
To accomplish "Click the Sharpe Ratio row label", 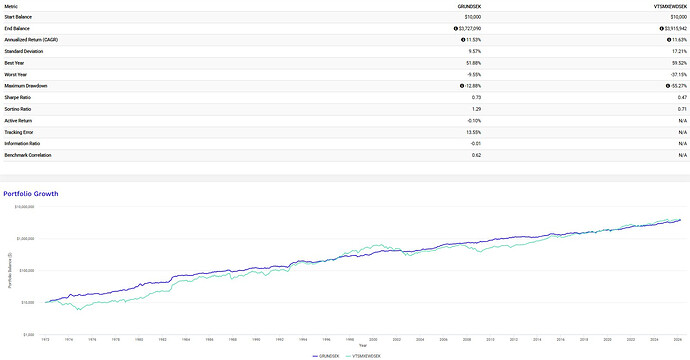I will [x=18, y=97].
